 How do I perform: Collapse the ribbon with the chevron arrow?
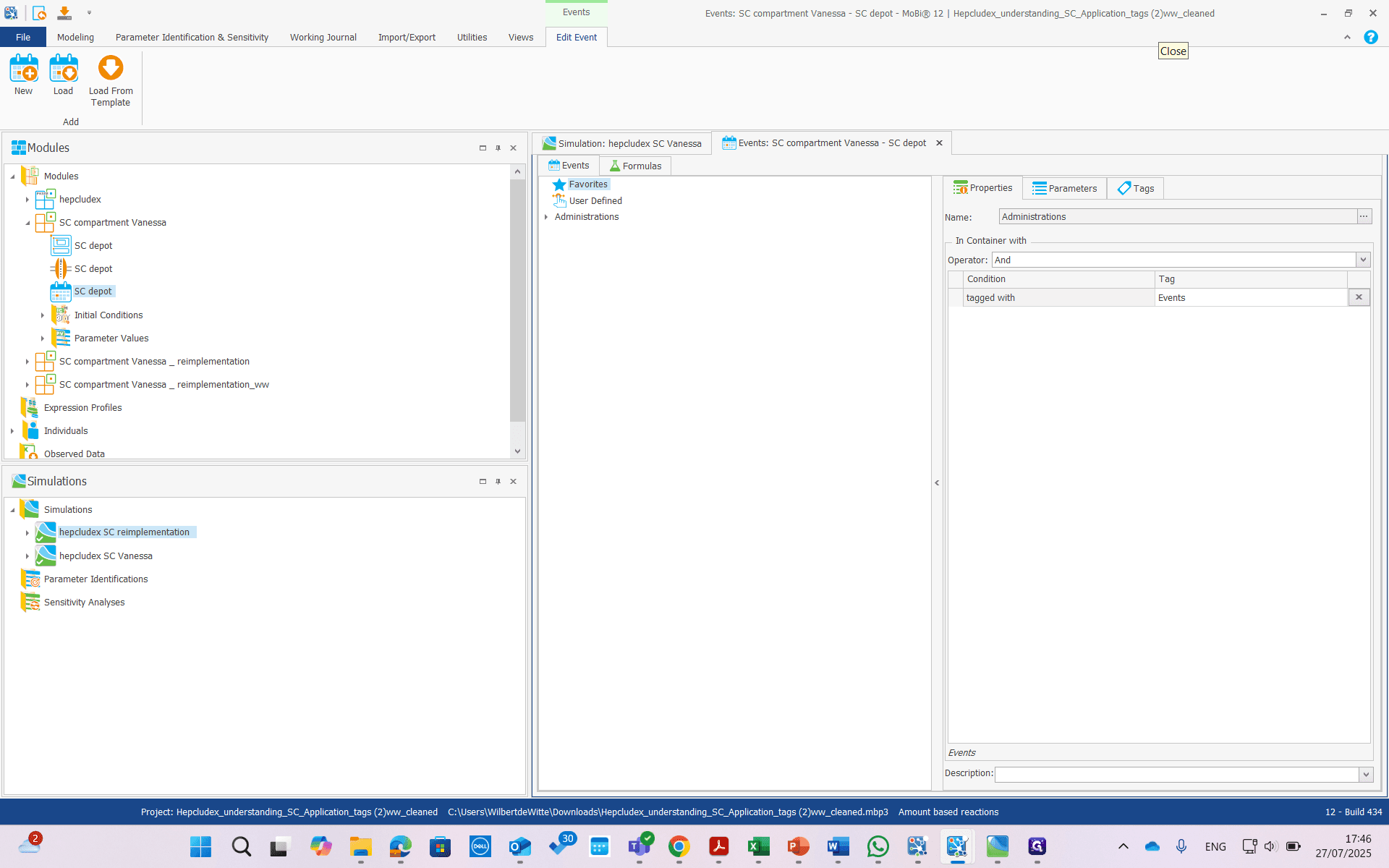(x=1347, y=37)
